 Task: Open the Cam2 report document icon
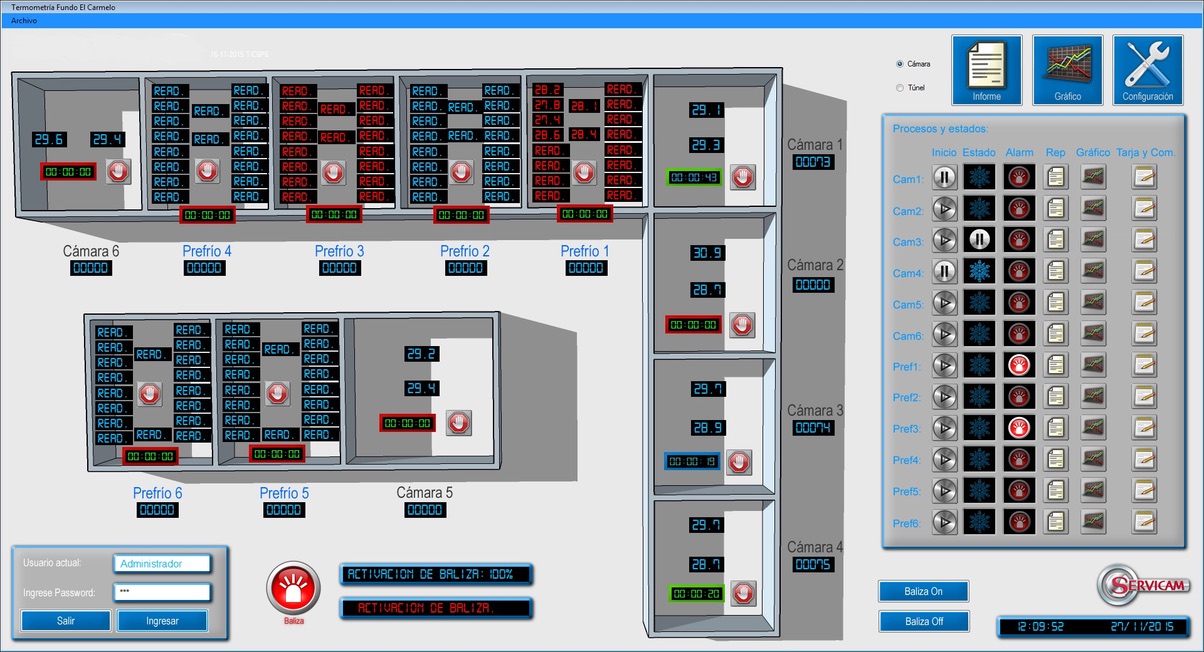tap(1056, 209)
